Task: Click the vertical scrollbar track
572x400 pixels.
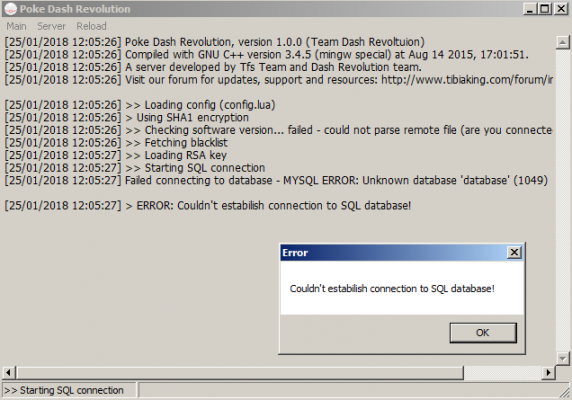Action: point(563,201)
